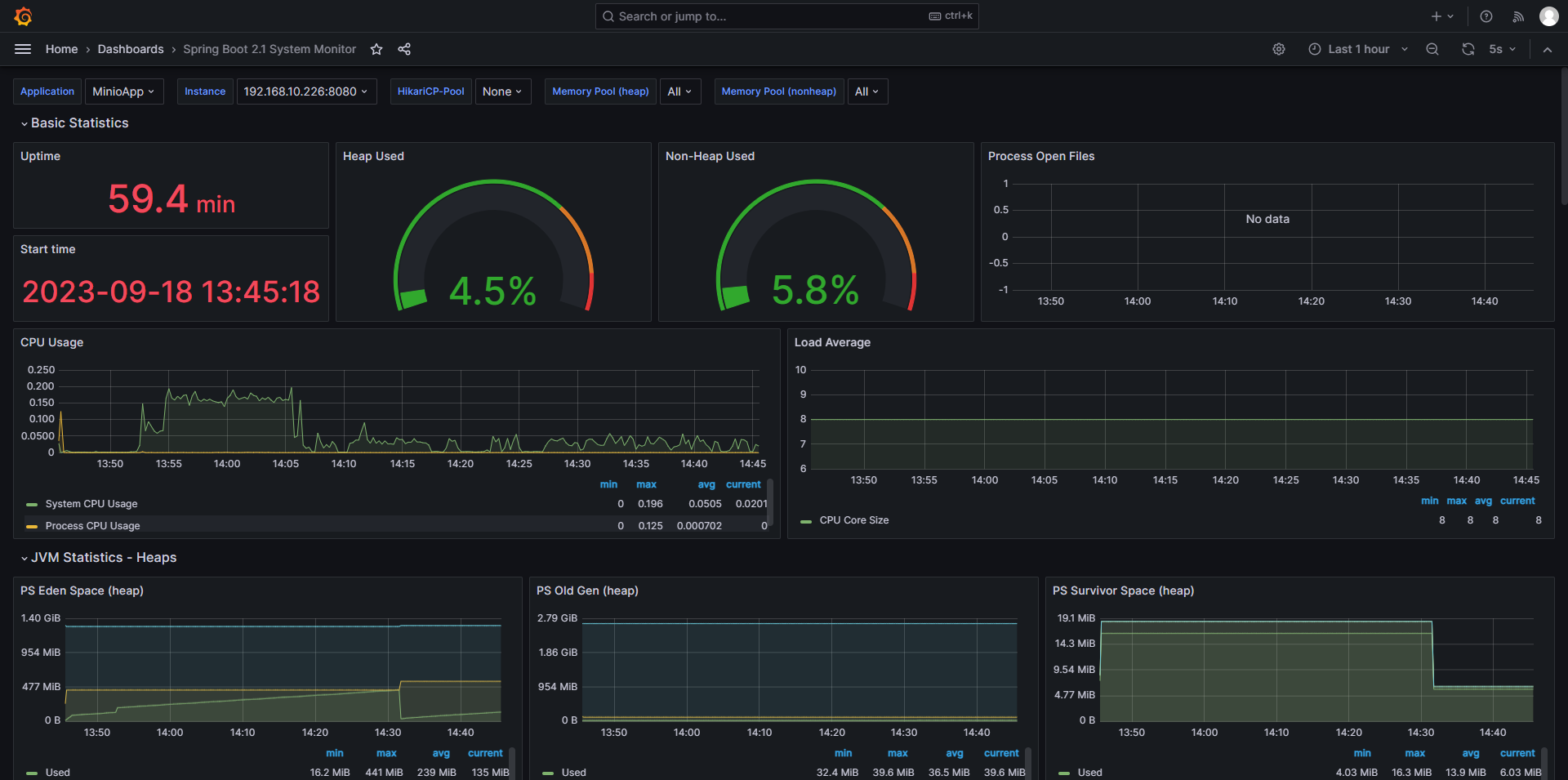
Task: Open the Grafana logo home
Action: click(x=24, y=16)
